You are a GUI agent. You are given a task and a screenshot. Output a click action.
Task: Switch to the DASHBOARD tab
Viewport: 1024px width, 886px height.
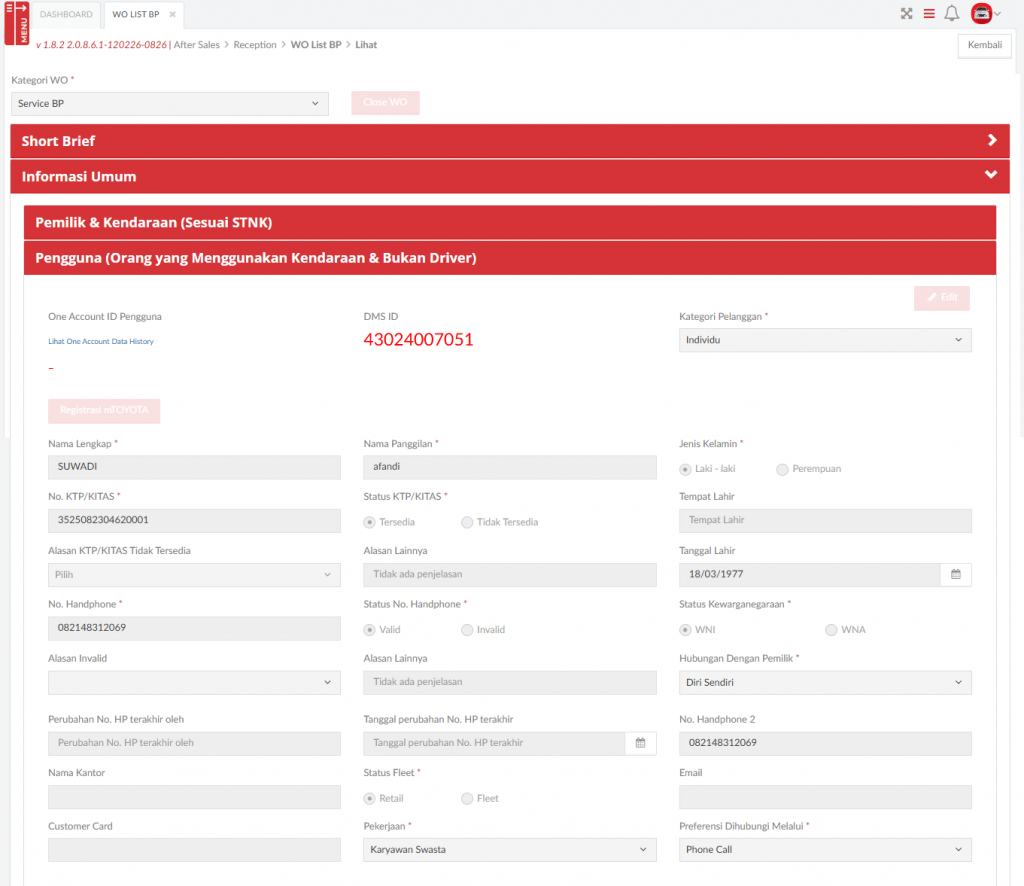point(66,15)
